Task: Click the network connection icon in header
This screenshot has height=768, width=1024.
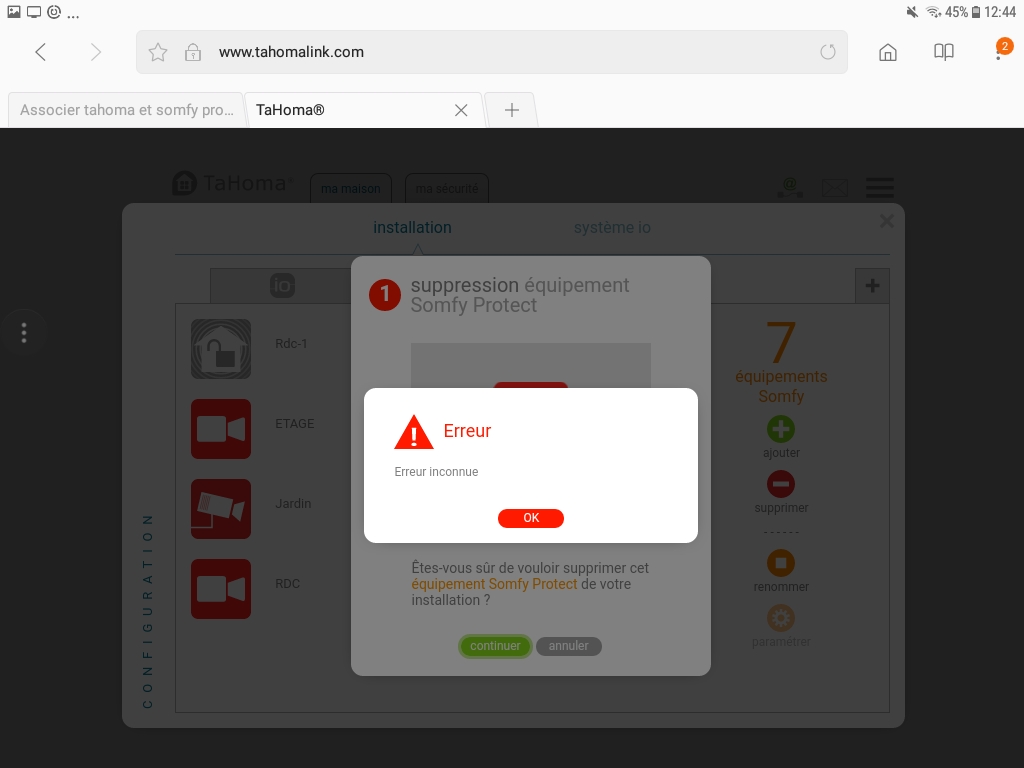Action: [790, 188]
